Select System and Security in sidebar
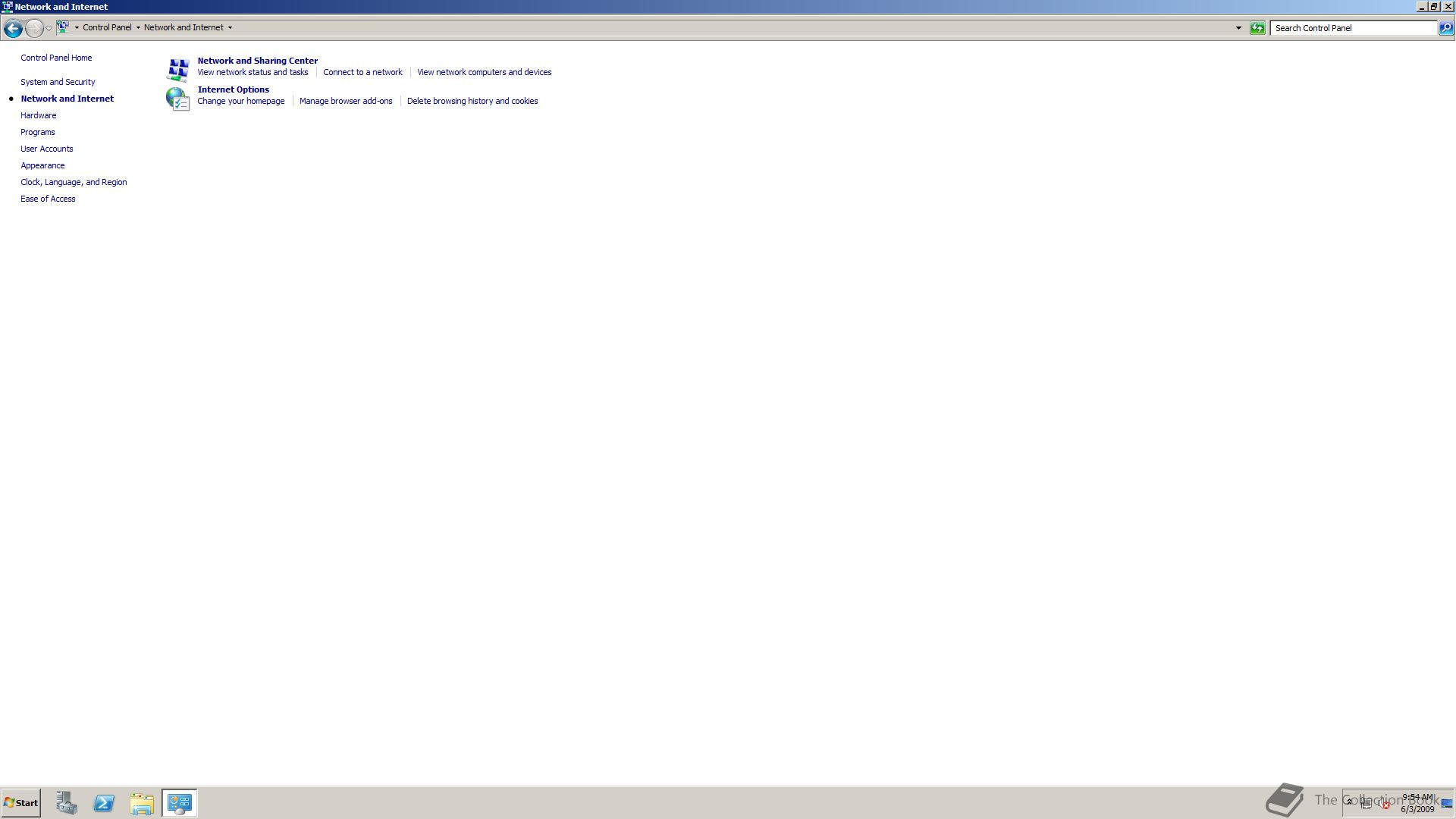The image size is (1456, 819). pyautogui.click(x=58, y=82)
